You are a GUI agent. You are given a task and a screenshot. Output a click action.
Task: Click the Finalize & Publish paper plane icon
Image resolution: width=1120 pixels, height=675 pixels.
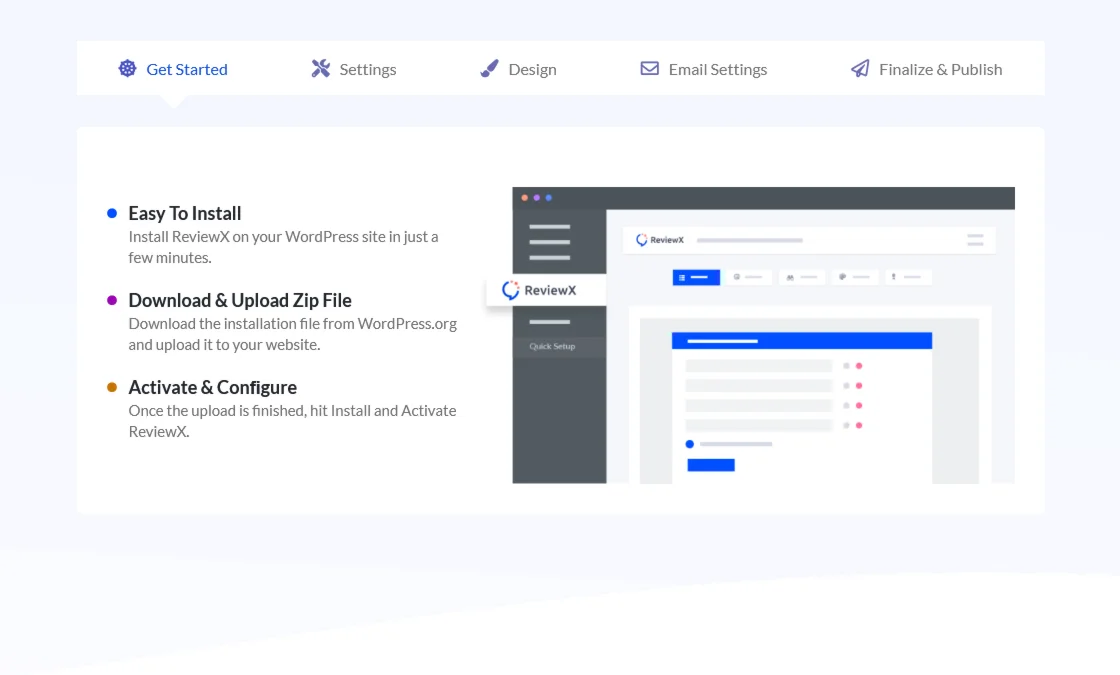(859, 68)
